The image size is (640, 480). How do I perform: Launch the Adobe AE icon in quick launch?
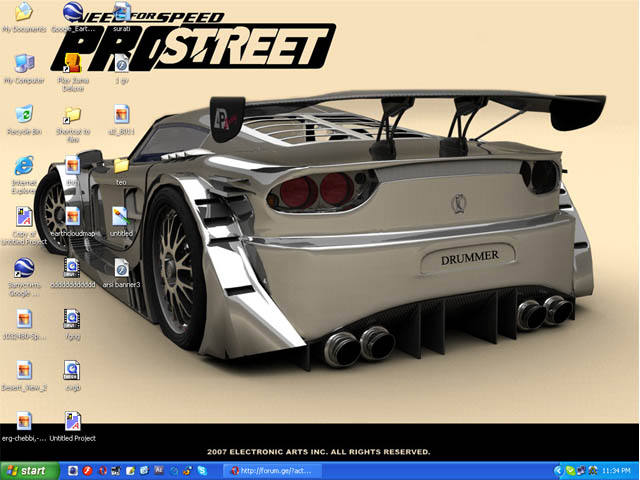(x=159, y=470)
